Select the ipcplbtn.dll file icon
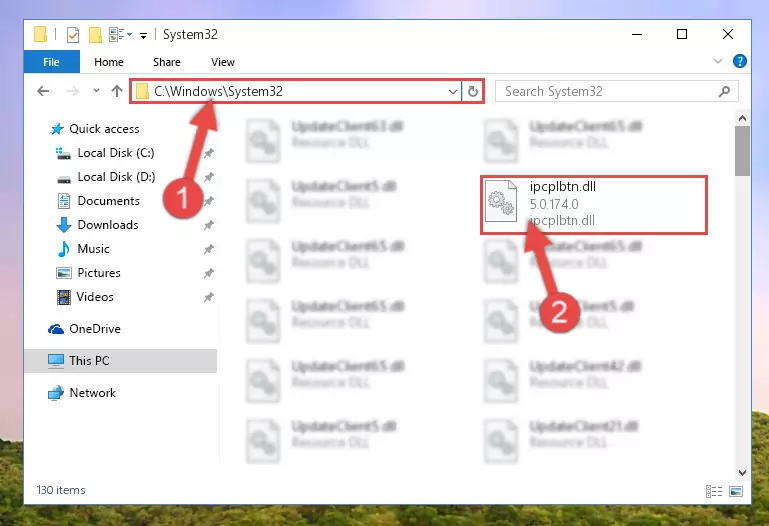 501,201
